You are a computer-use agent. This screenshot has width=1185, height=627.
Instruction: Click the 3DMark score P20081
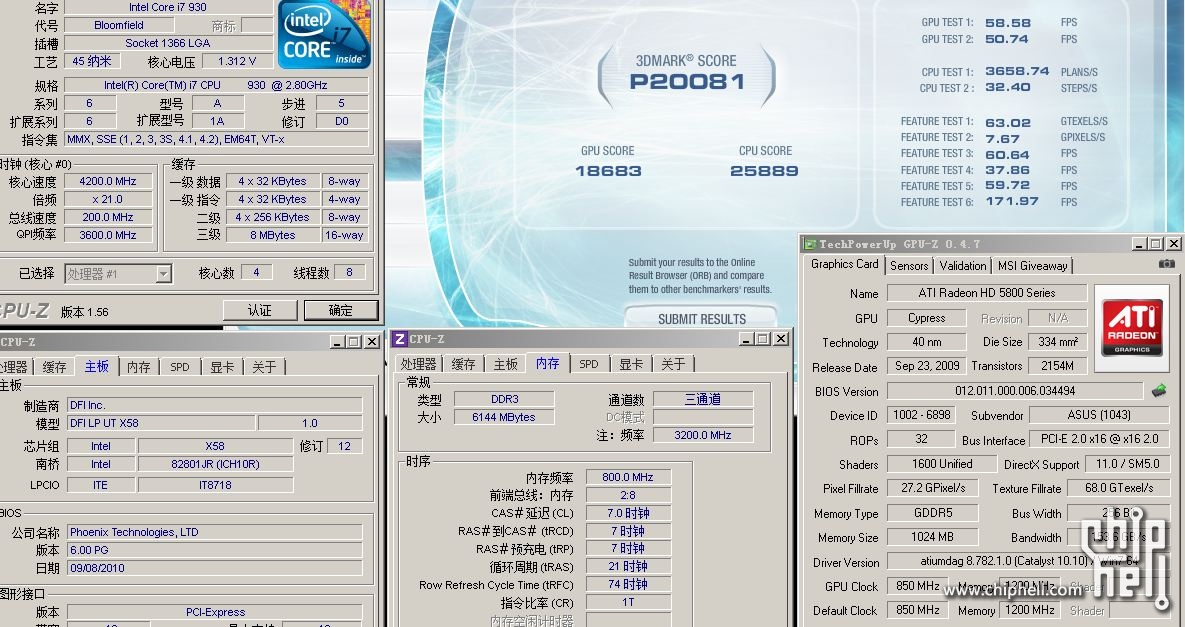pyautogui.click(x=687, y=82)
